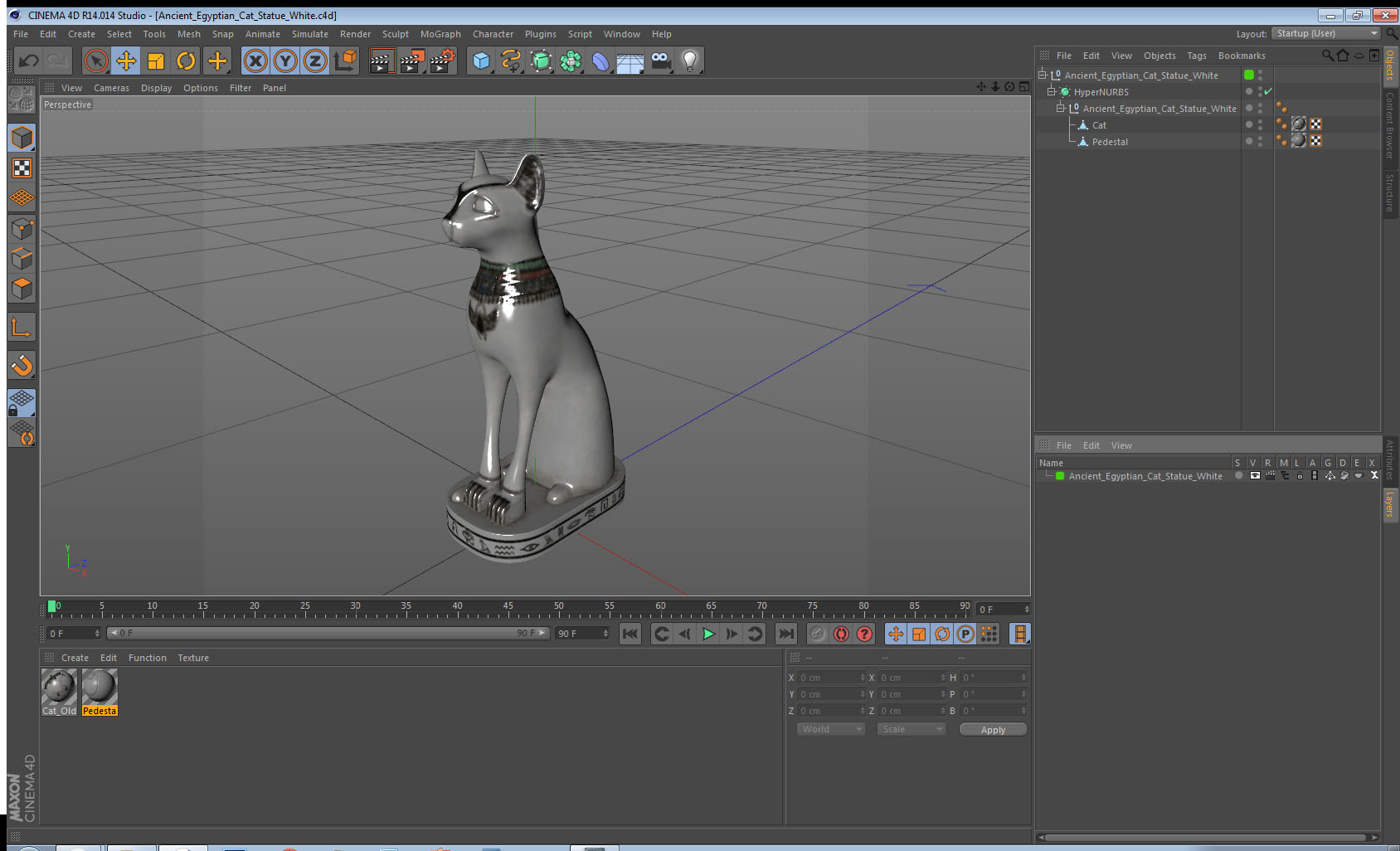Click Cat material tag thumbnail
This screenshot has height=851, width=1400.
tap(1299, 124)
